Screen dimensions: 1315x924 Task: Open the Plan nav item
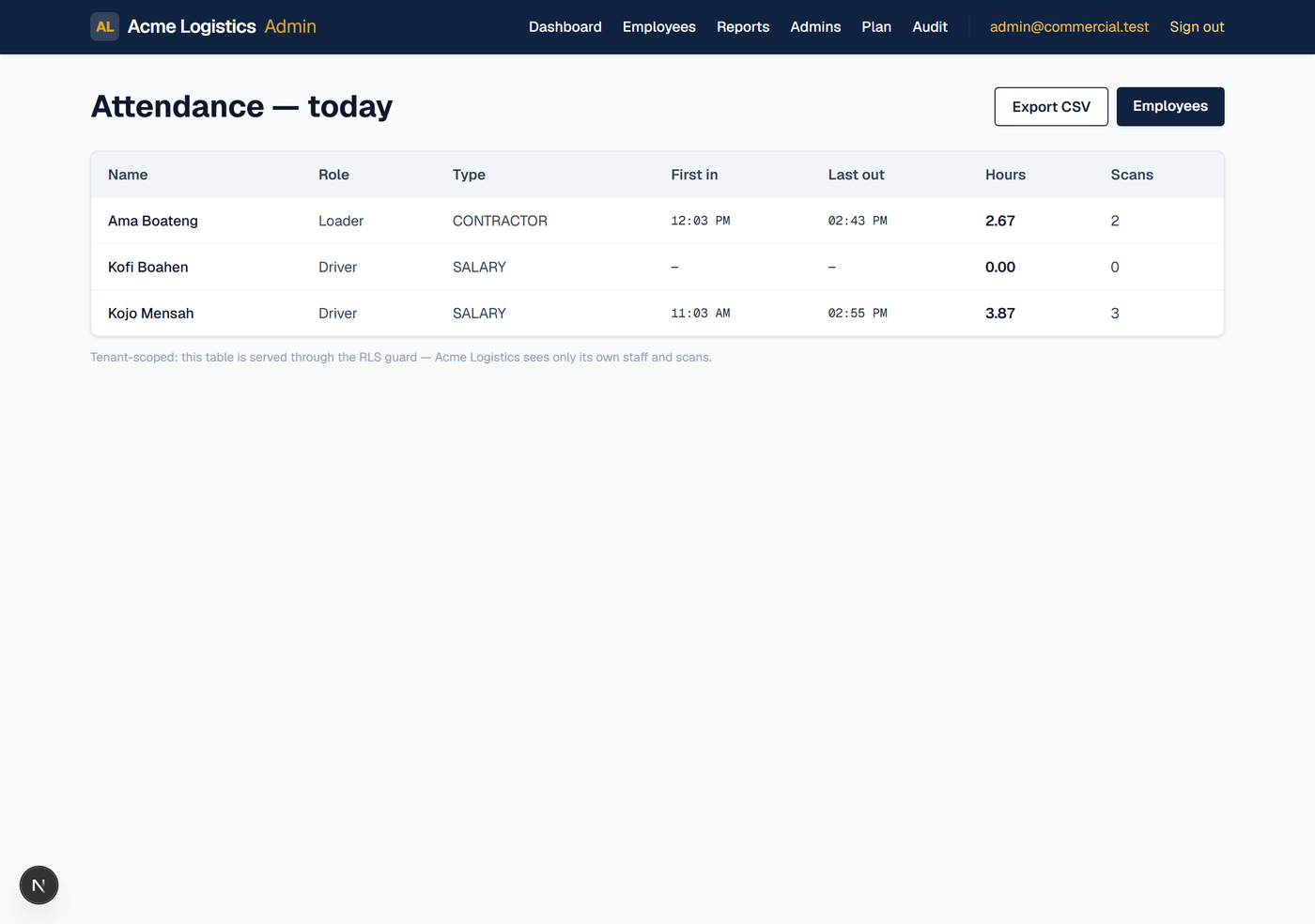click(876, 27)
